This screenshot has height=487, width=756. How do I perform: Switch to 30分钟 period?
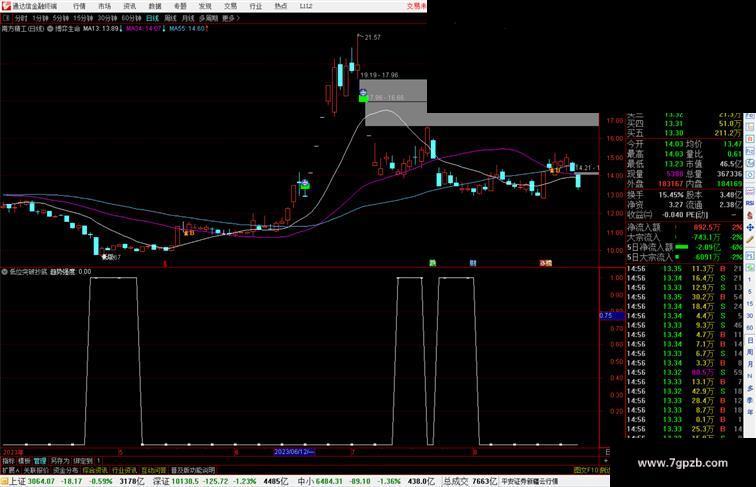pyautogui.click(x=107, y=18)
